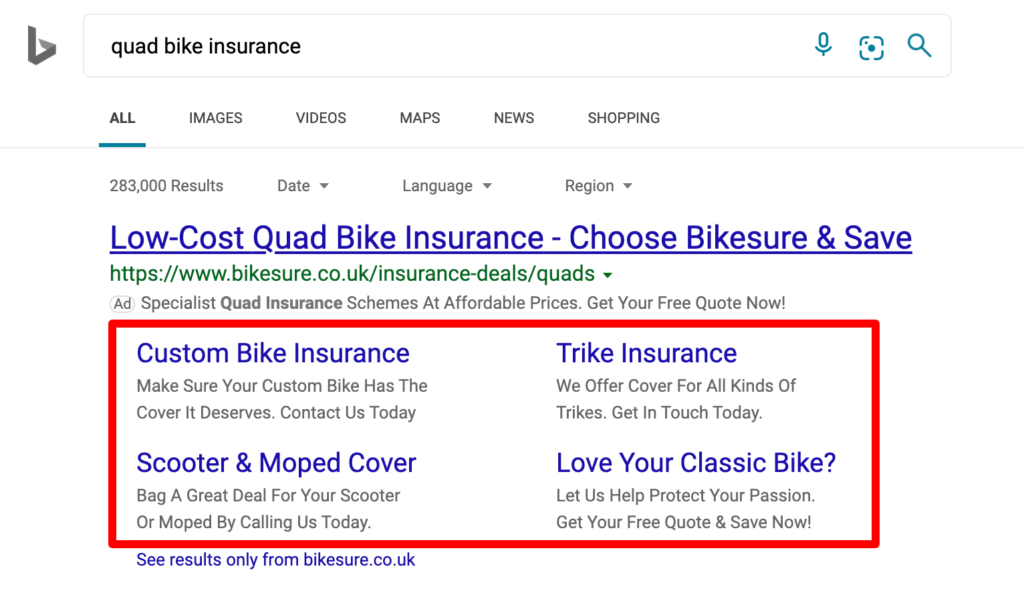
Task: Go to the News tab
Action: 514,118
